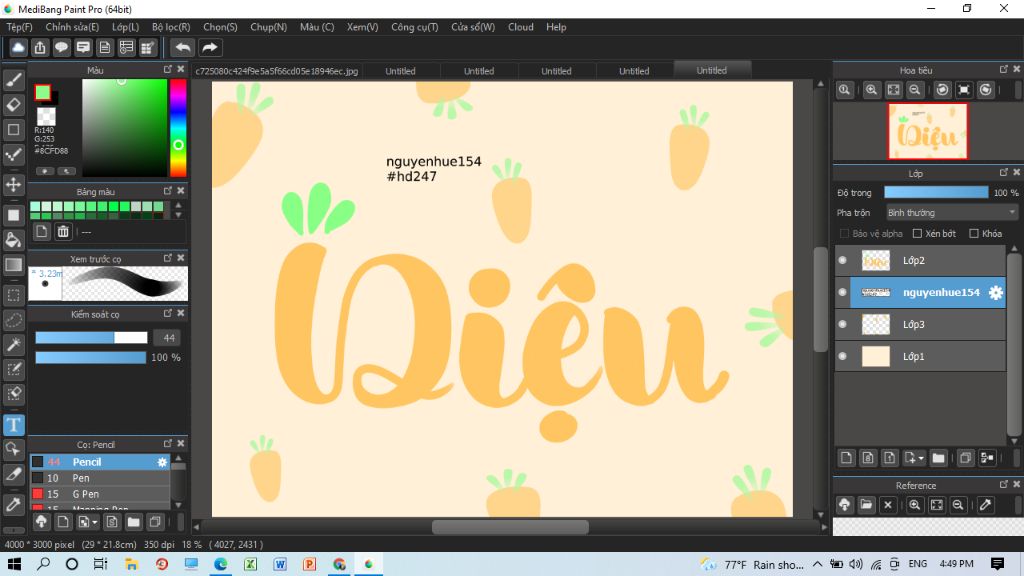Viewport: 1024px width, 576px height.
Task: Open folder icon in Reference panel
Action: point(866,505)
